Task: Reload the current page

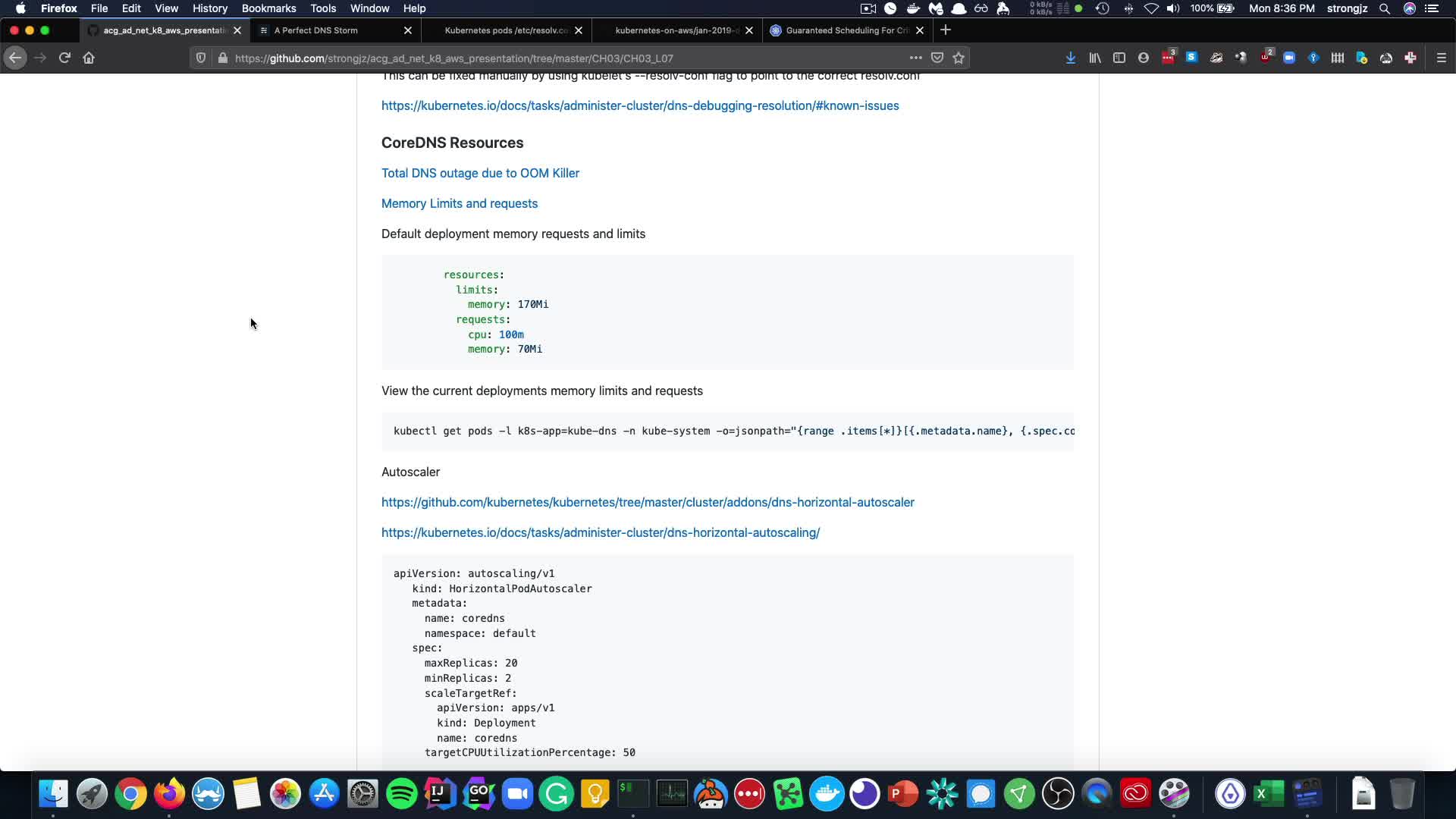Action: click(x=64, y=58)
